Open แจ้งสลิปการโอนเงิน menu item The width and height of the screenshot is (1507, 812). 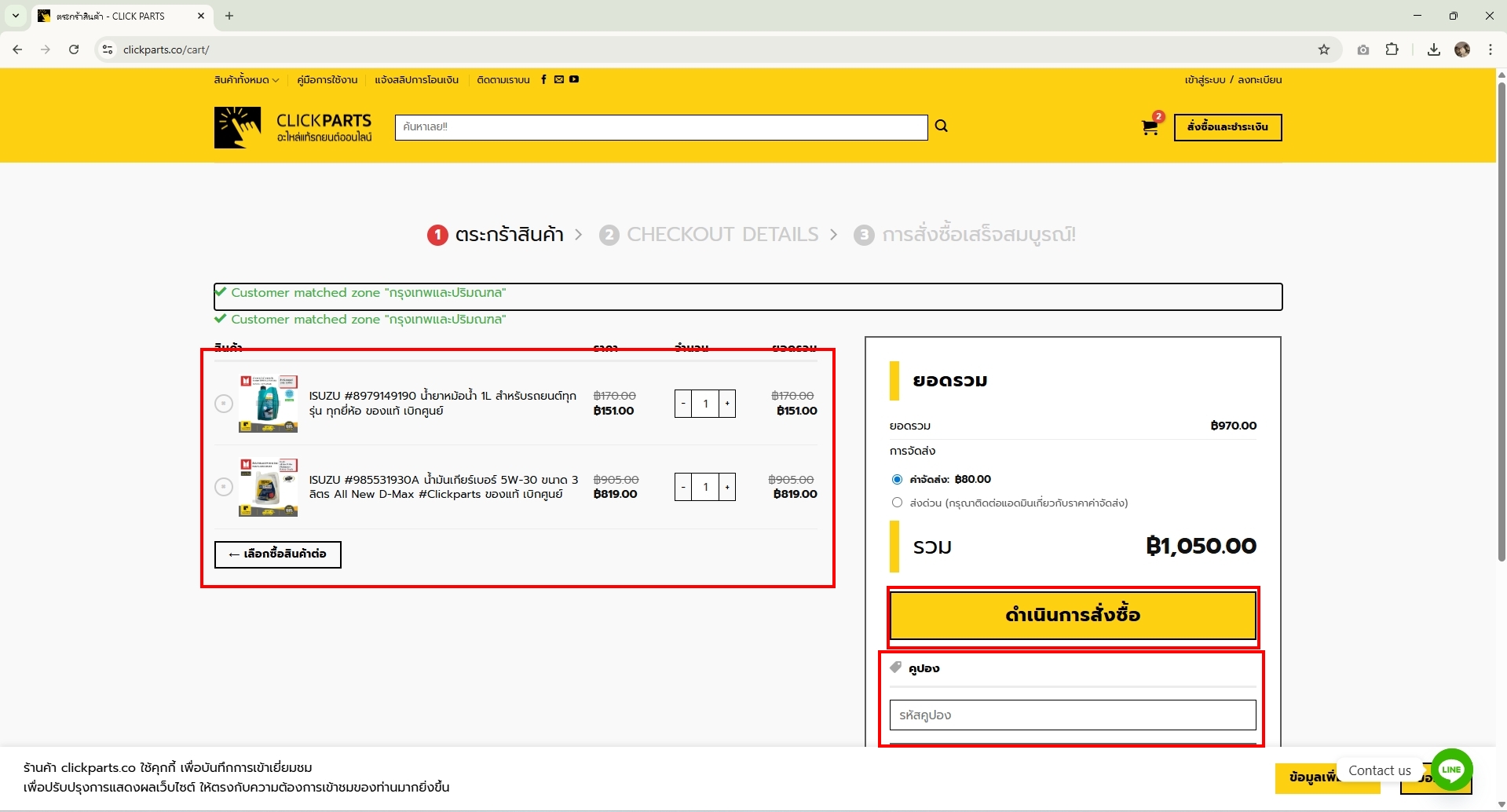pos(416,80)
